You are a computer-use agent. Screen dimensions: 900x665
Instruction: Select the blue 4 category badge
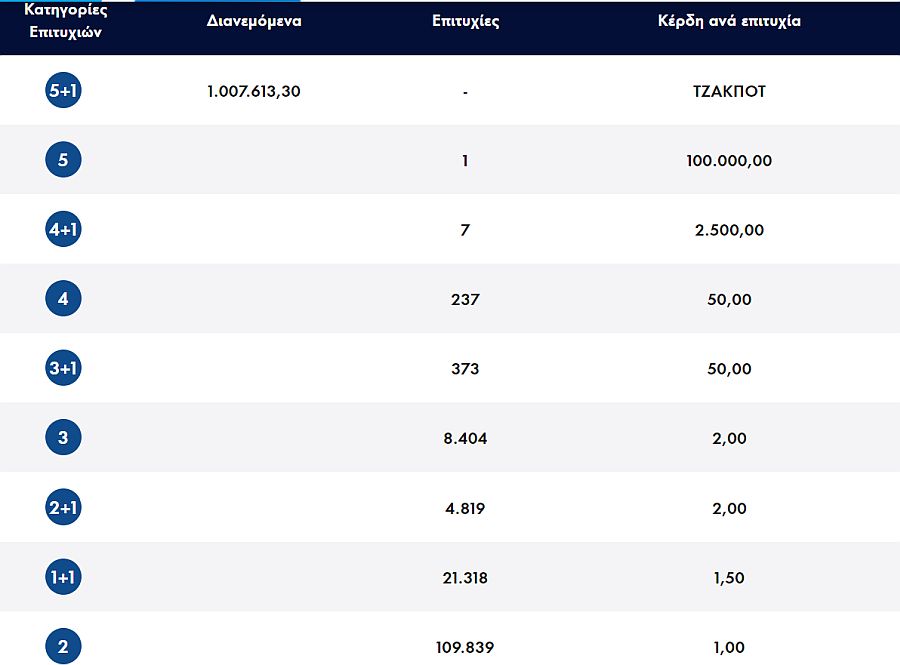[63, 299]
